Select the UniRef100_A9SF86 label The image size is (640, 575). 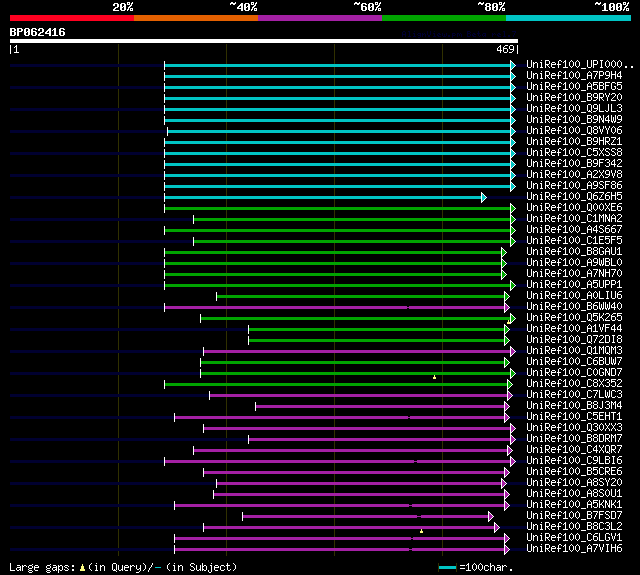coord(574,186)
